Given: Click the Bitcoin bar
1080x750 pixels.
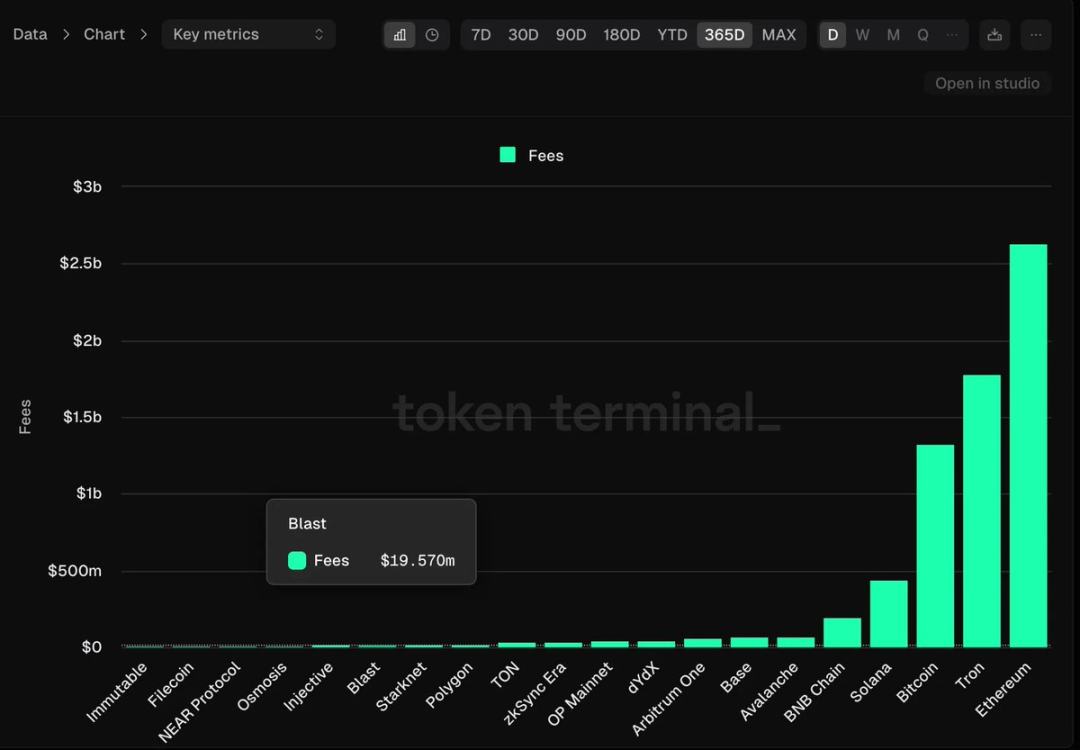Looking at the screenshot, I should coord(935,546).
